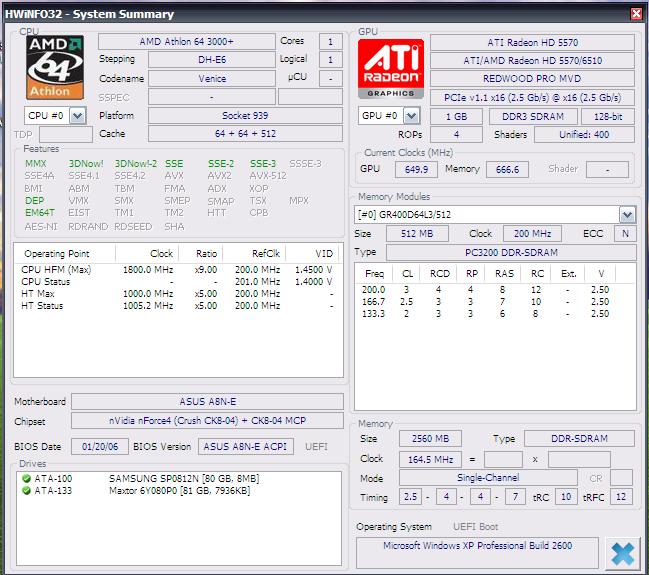Click the Socket 939 platform field
This screenshot has height=575, width=649.
coord(245,115)
